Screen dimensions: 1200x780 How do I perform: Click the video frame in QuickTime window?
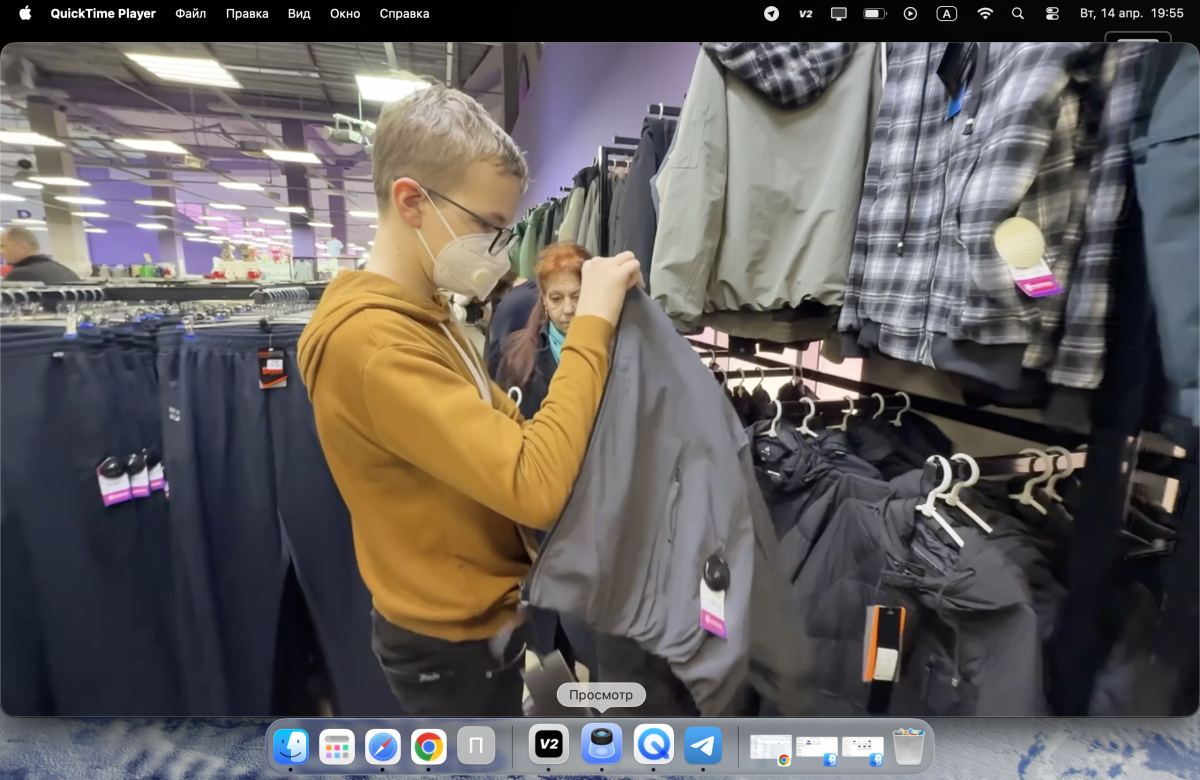click(600, 380)
